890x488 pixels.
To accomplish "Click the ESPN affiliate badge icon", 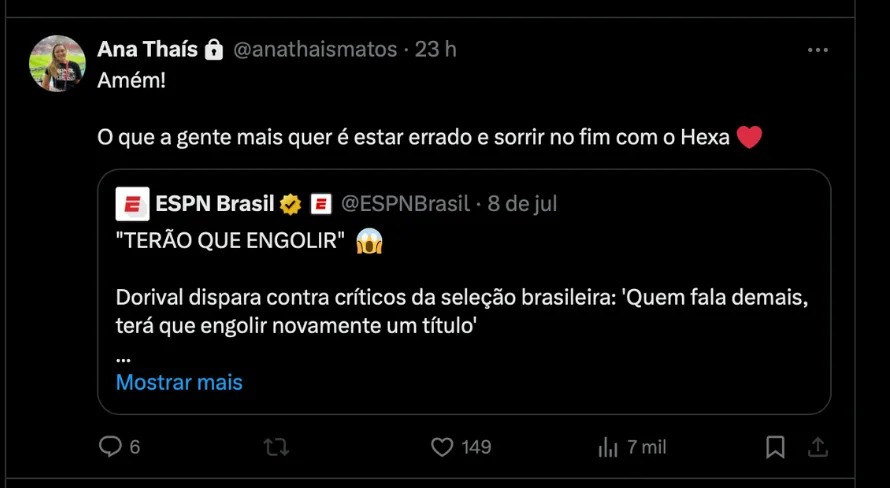I will click(320, 204).
